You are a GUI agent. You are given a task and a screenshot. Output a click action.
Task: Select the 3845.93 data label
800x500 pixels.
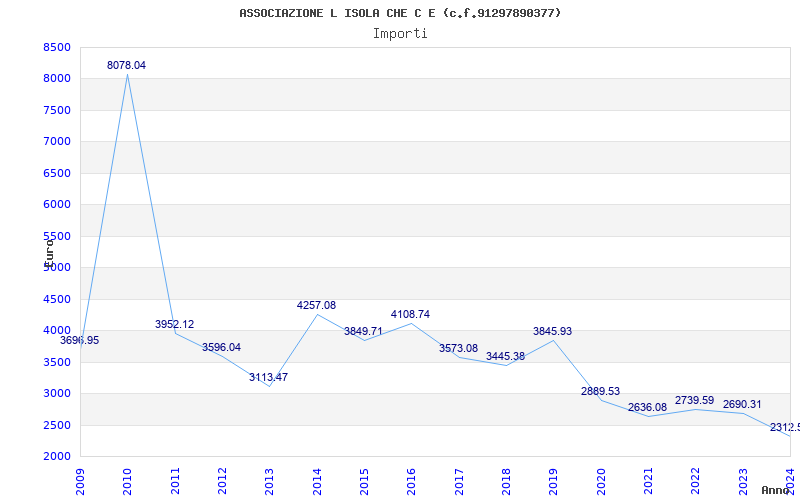[553, 331]
